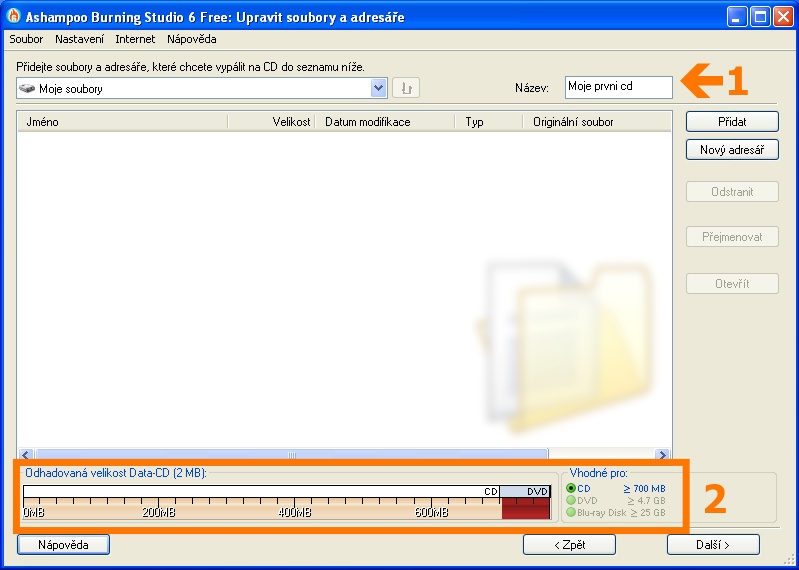Select the DVD radio button
Screen dimensions: 799x570
572,500
